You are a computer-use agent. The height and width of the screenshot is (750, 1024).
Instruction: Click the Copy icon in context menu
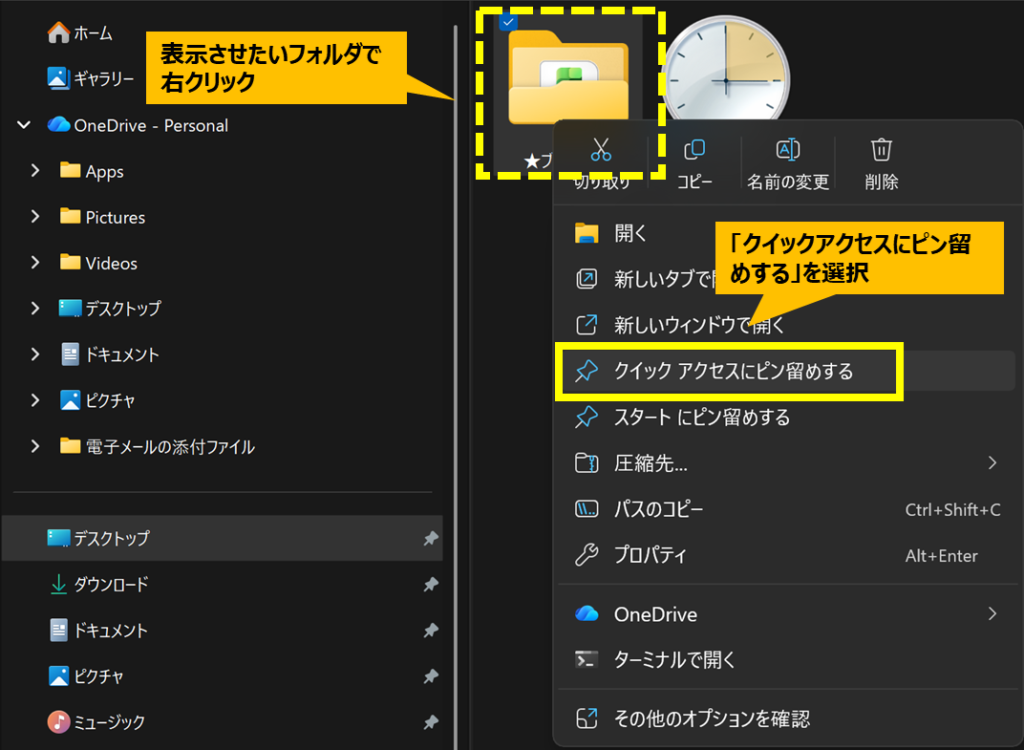pos(694,151)
